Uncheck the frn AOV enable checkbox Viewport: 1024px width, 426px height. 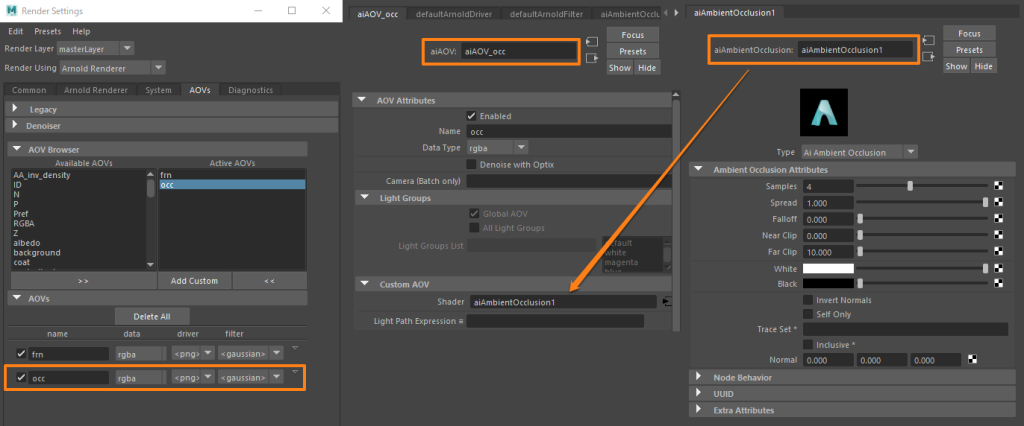(21, 353)
